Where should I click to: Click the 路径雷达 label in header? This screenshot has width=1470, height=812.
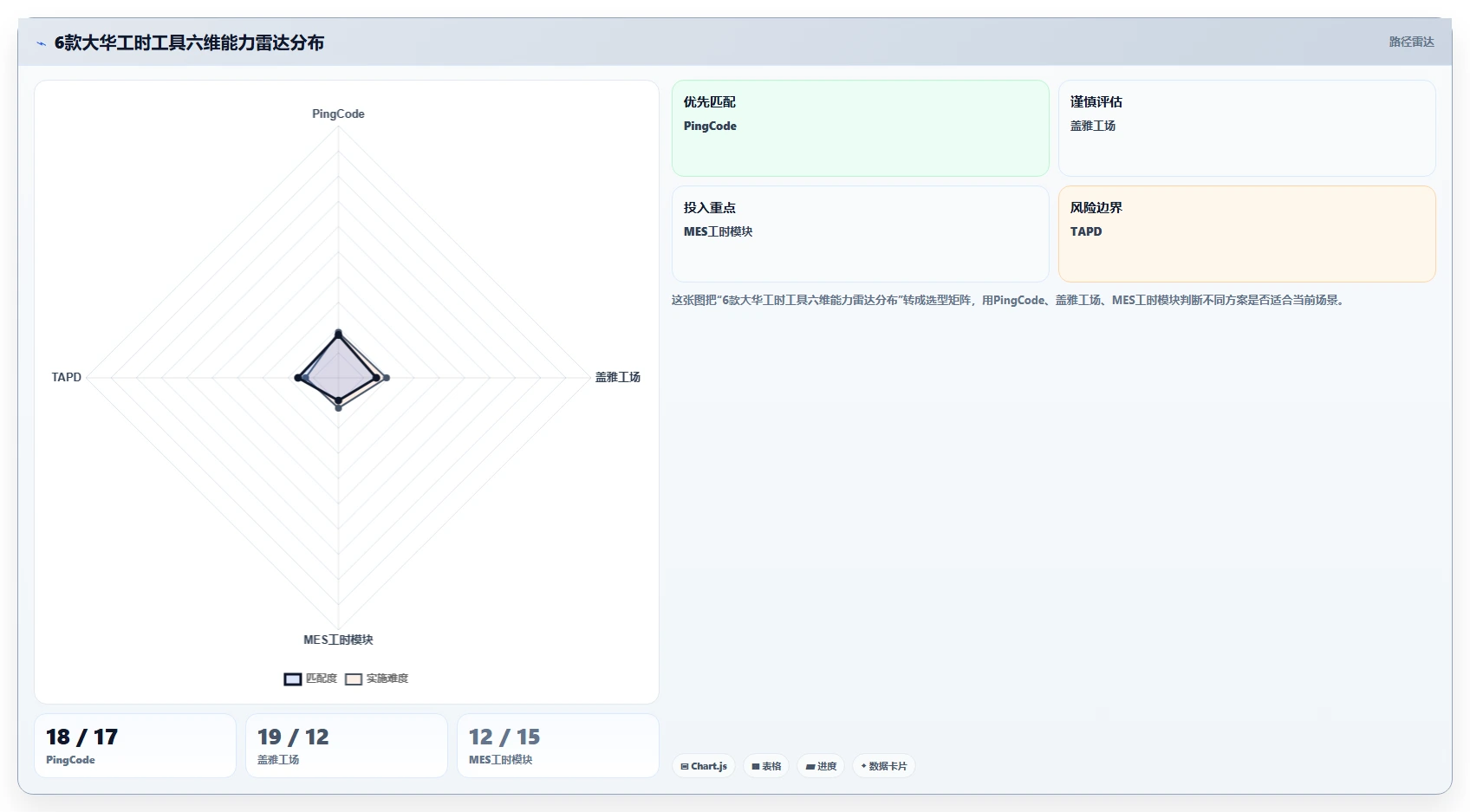[1411, 42]
